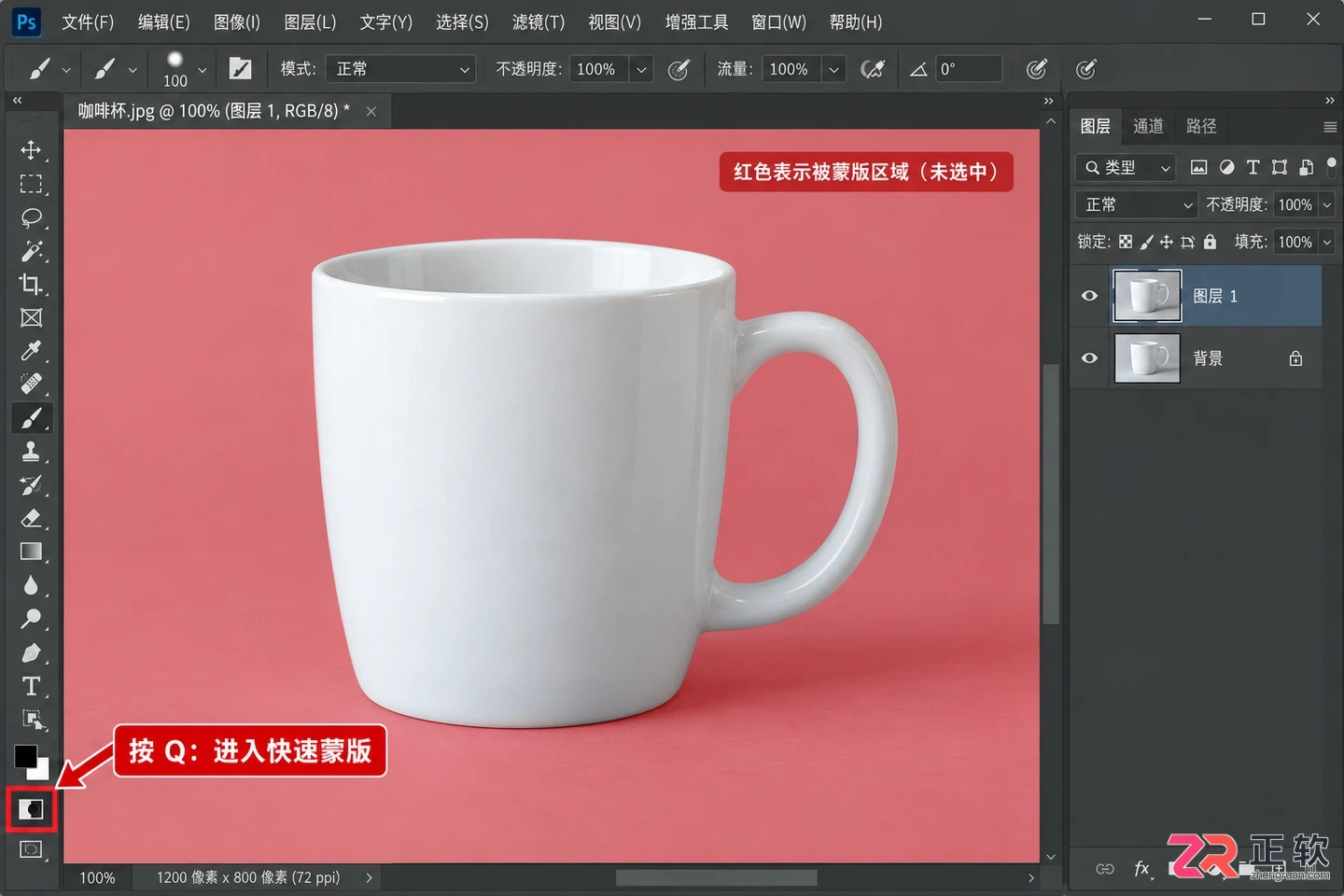The image size is (1344, 896).
Task: Select the Lasso tool
Action: [31, 217]
